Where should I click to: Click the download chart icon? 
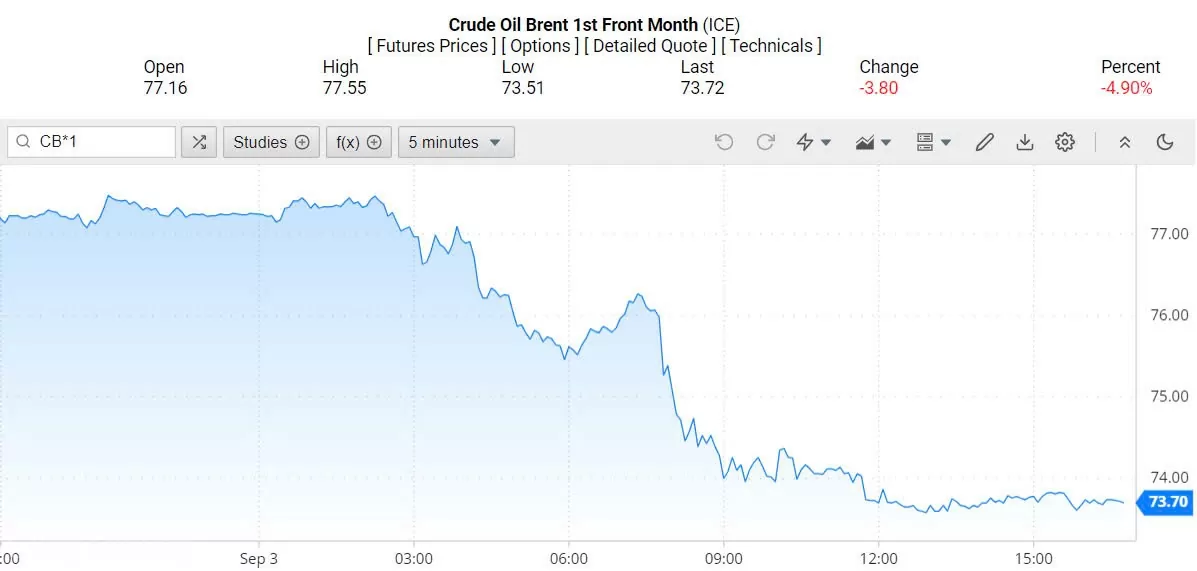pos(1024,142)
